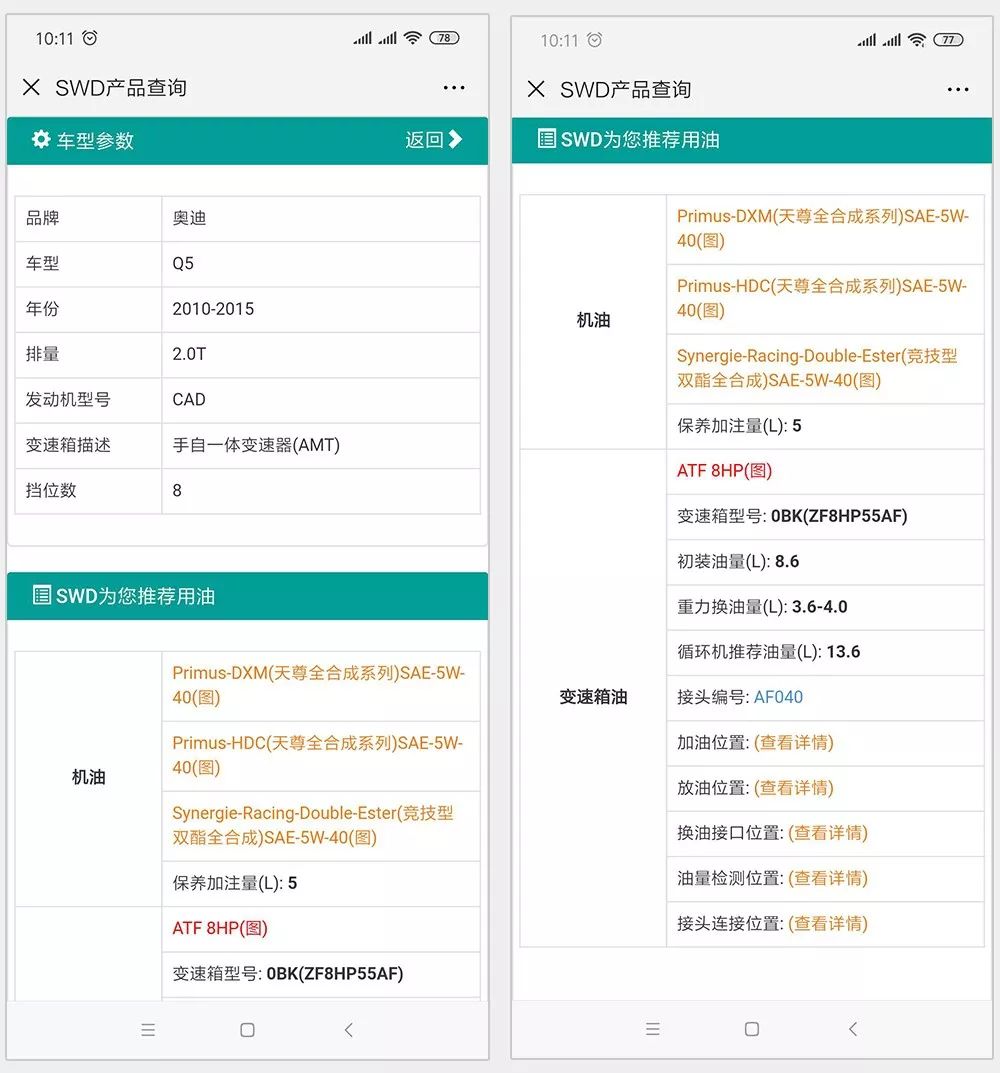Open Primus-DXM oil link in left phone
The height and width of the screenshot is (1073, 1000).
[x=318, y=685]
